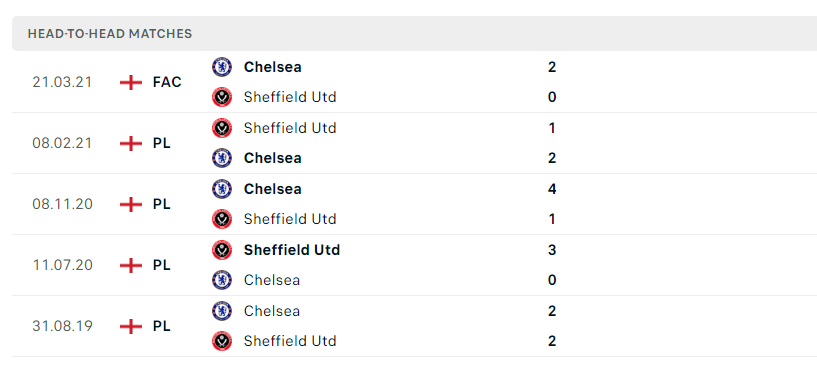Select PL label in 08.11.20 row

pyautogui.click(x=162, y=204)
